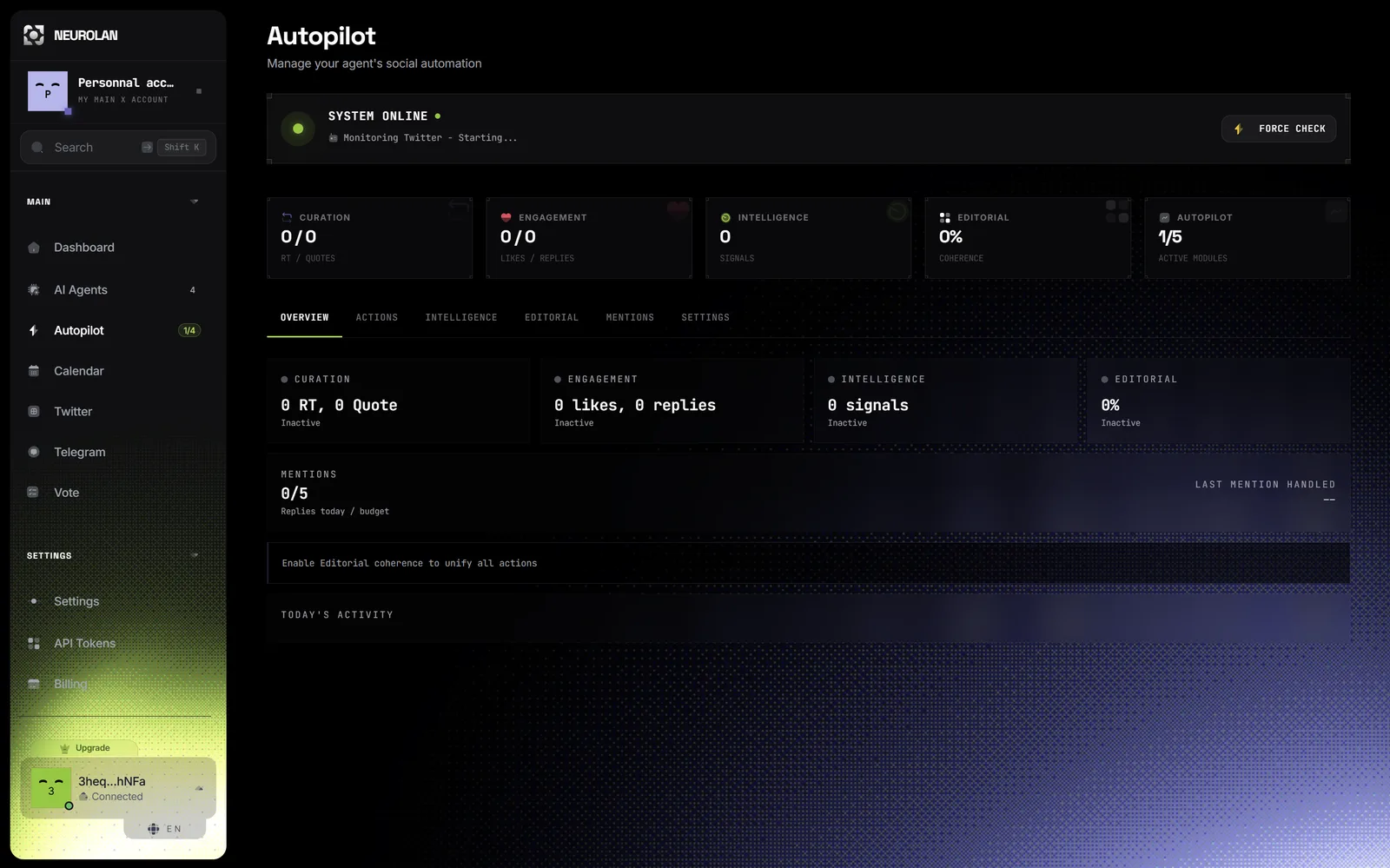Click the Intelligence status dot in overview
The image size is (1390, 868).
click(831, 380)
